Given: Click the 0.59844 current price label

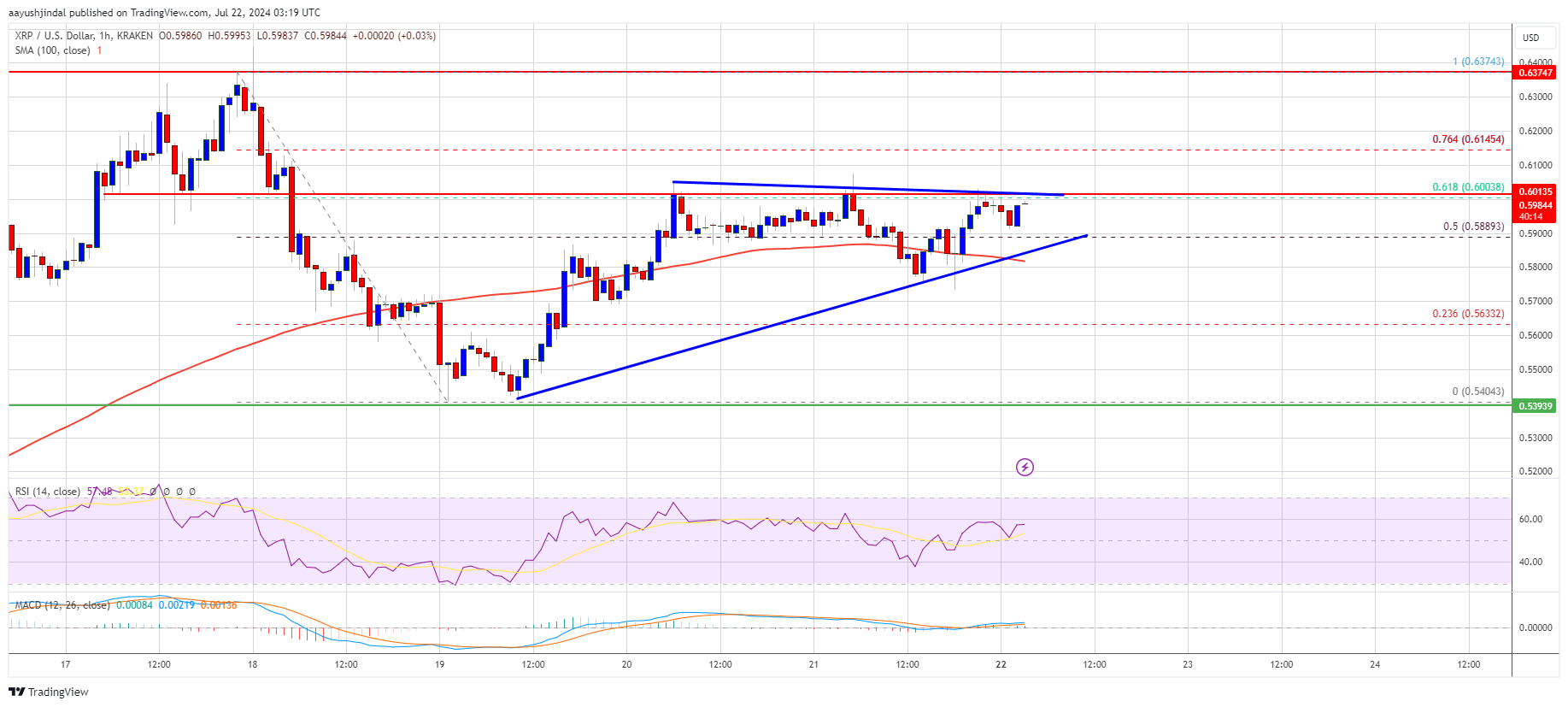Looking at the screenshot, I should click(1535, 205).
